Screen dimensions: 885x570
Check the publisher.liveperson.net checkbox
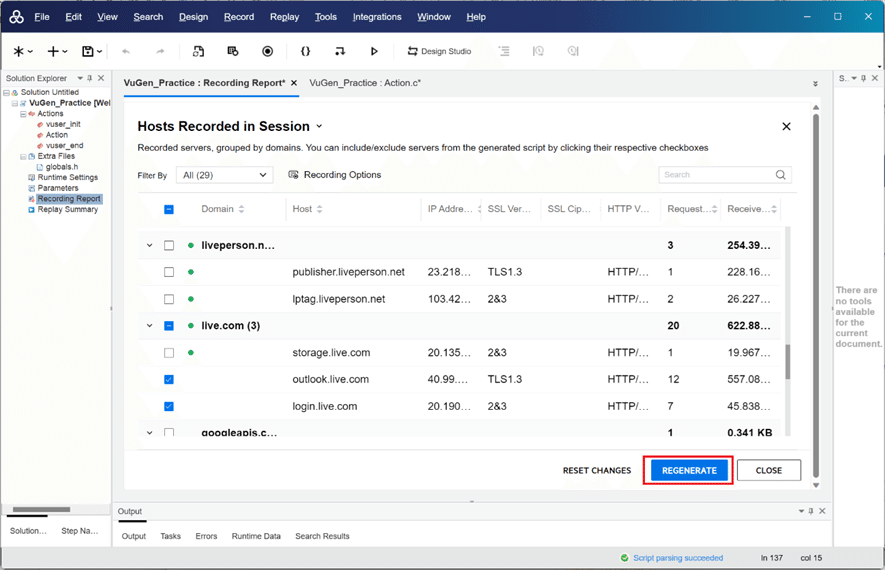169,272
